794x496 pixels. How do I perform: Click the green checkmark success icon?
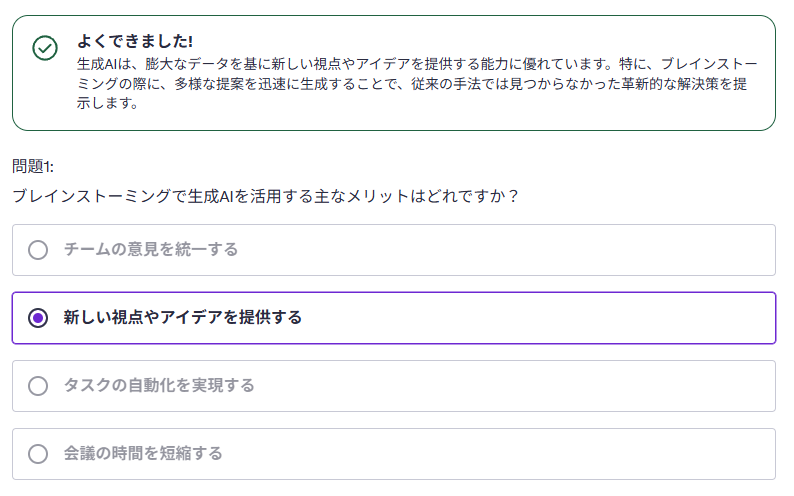[45, 48]
